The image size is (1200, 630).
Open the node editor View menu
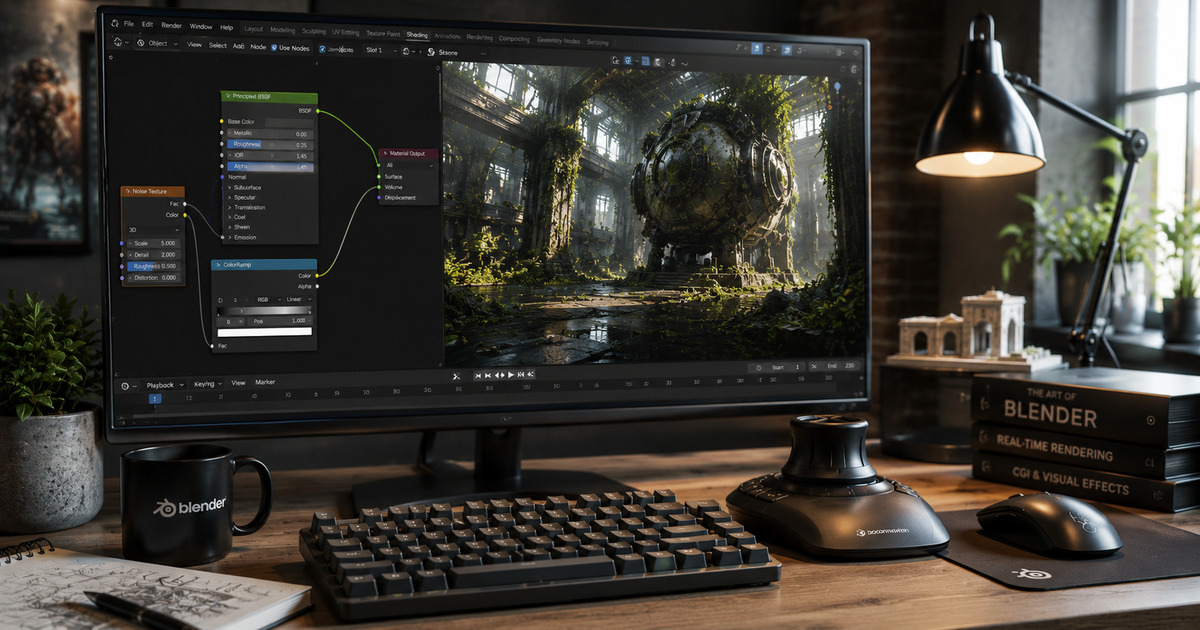coord(194,45)
